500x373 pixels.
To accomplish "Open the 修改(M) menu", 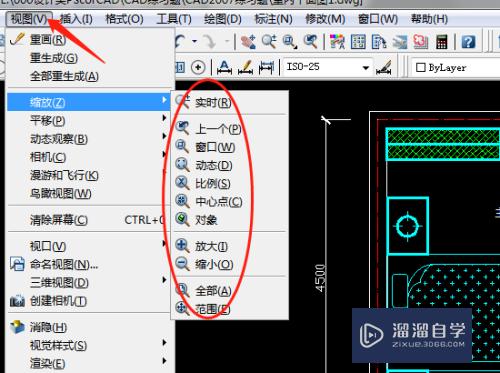I will (325, 19).
